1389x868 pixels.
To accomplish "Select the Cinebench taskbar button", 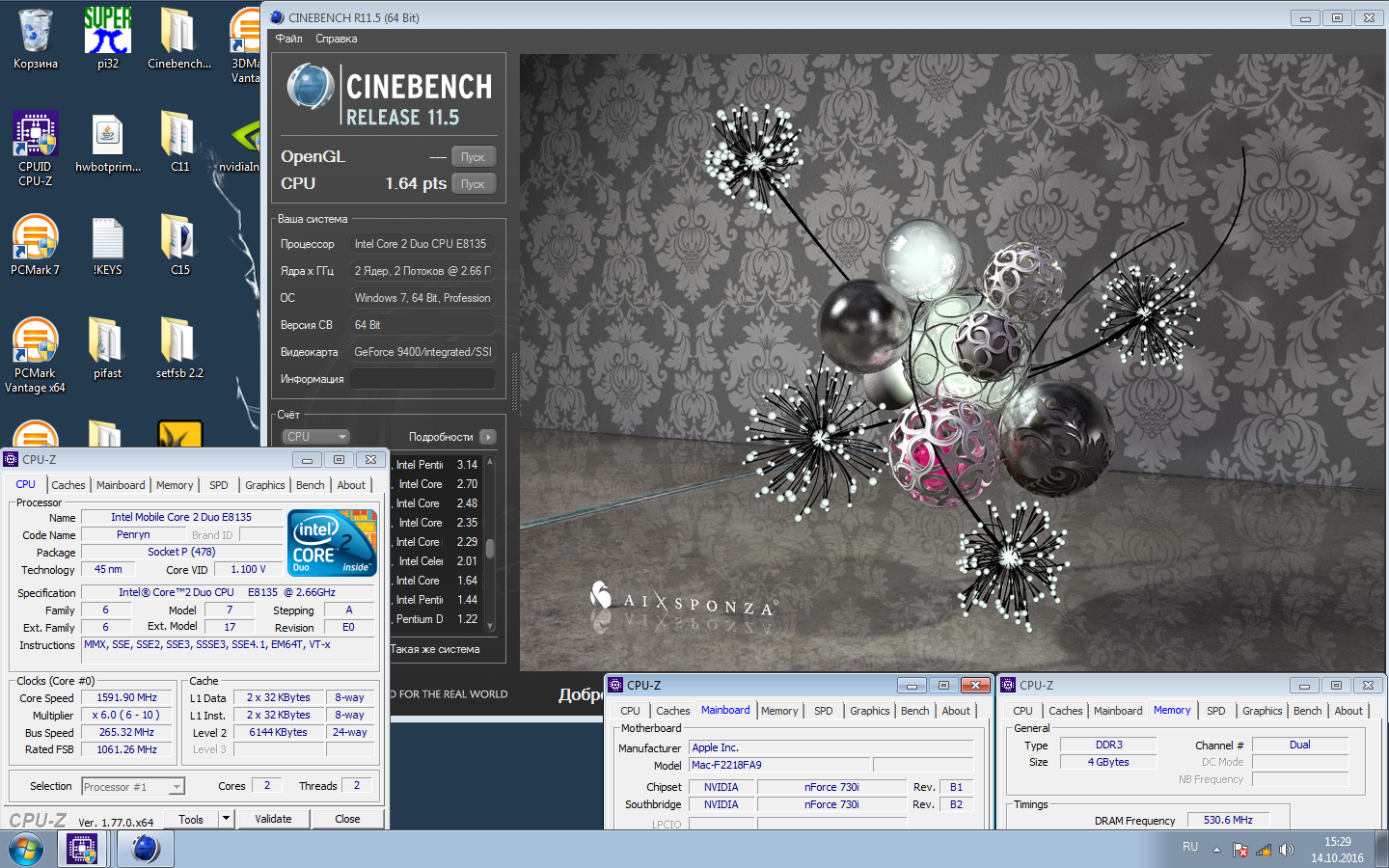I will tap(145, 849).
